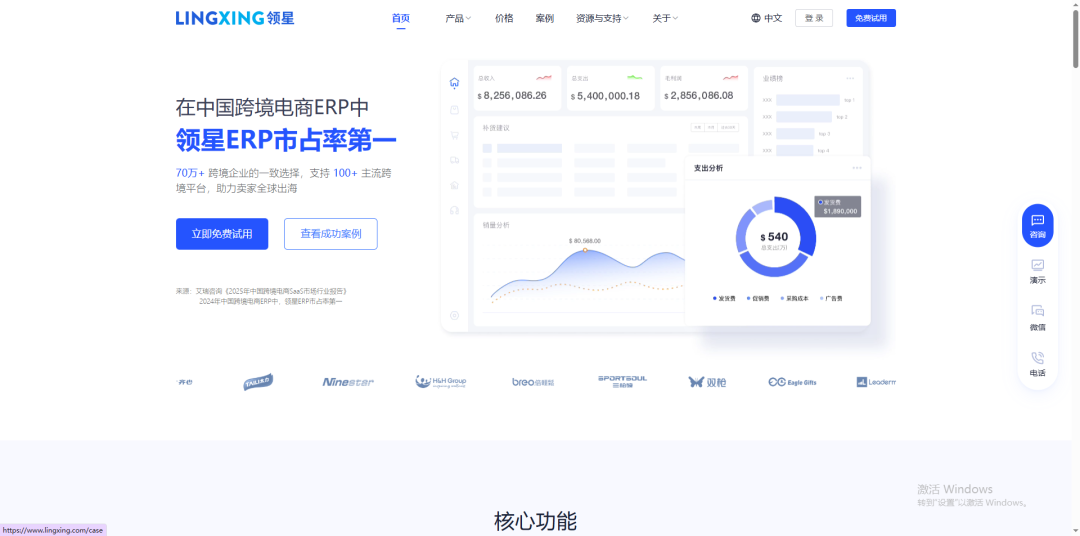The height and width of the screenshot is (536, 1080).
Task: Click the warehouse icon in dashboard sidebar
Action: (x=454, y=185)
